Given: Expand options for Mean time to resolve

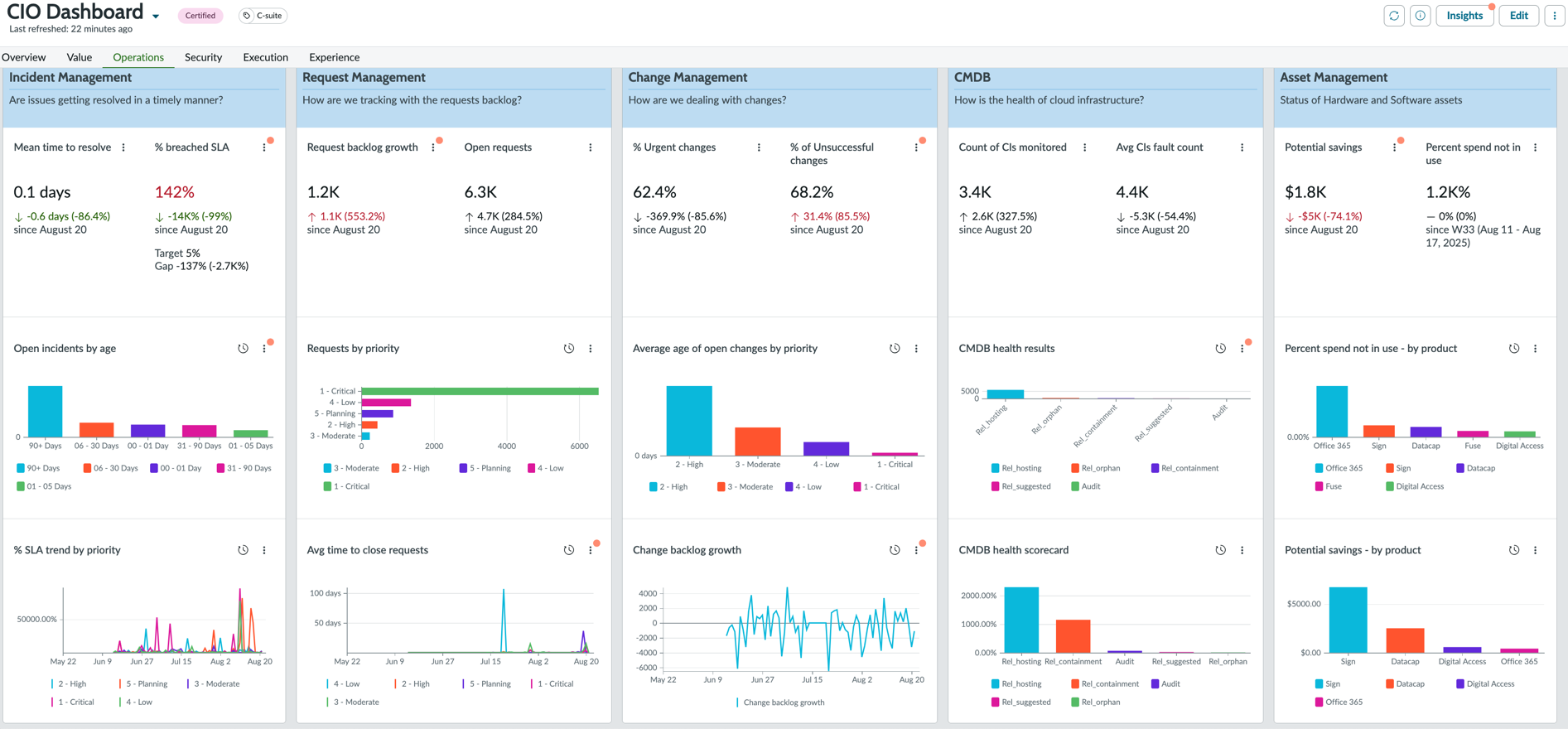Looking at the screenshot, I should click(123, 147).
